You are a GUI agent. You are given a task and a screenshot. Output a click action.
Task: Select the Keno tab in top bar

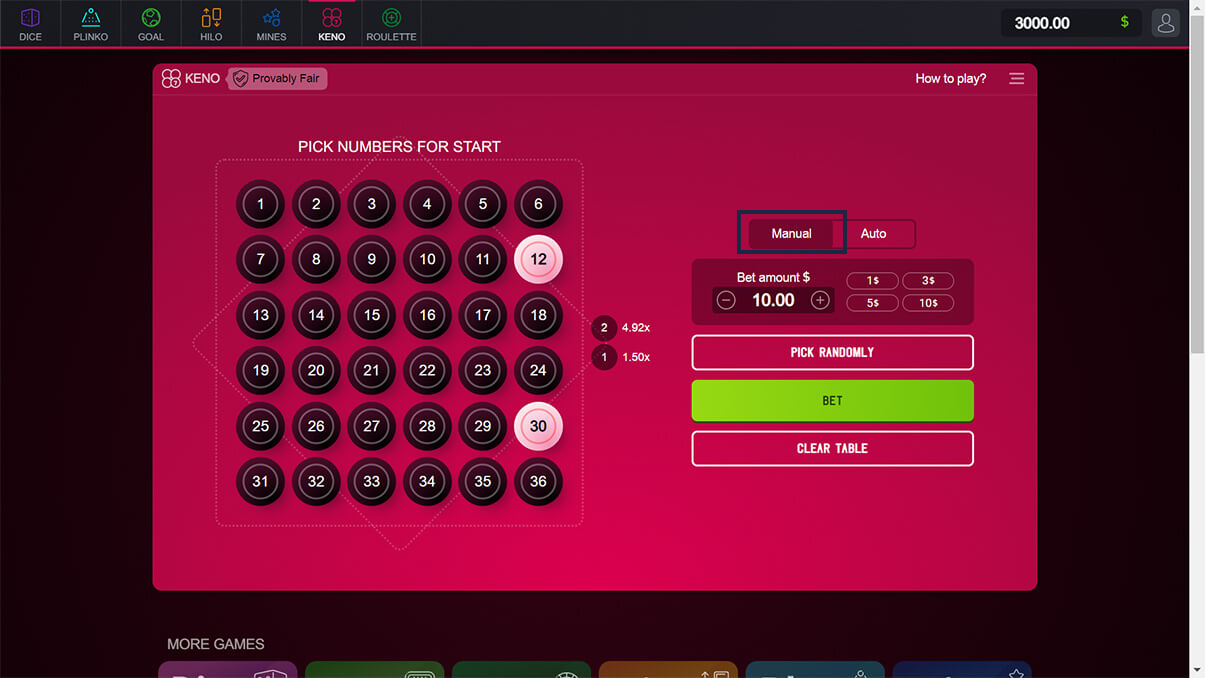[331, 23]
